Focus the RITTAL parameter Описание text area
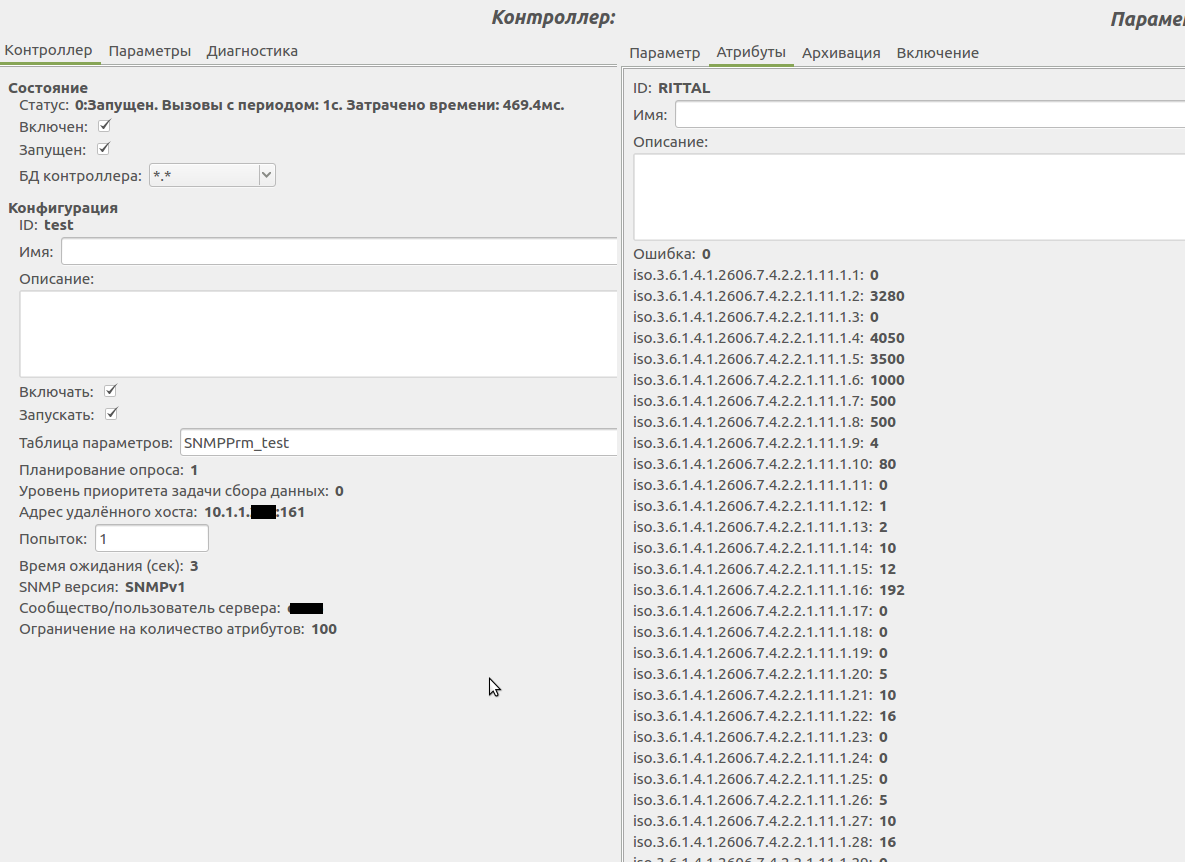This screenshot has width=1185, height=862. tap(908, 197)
